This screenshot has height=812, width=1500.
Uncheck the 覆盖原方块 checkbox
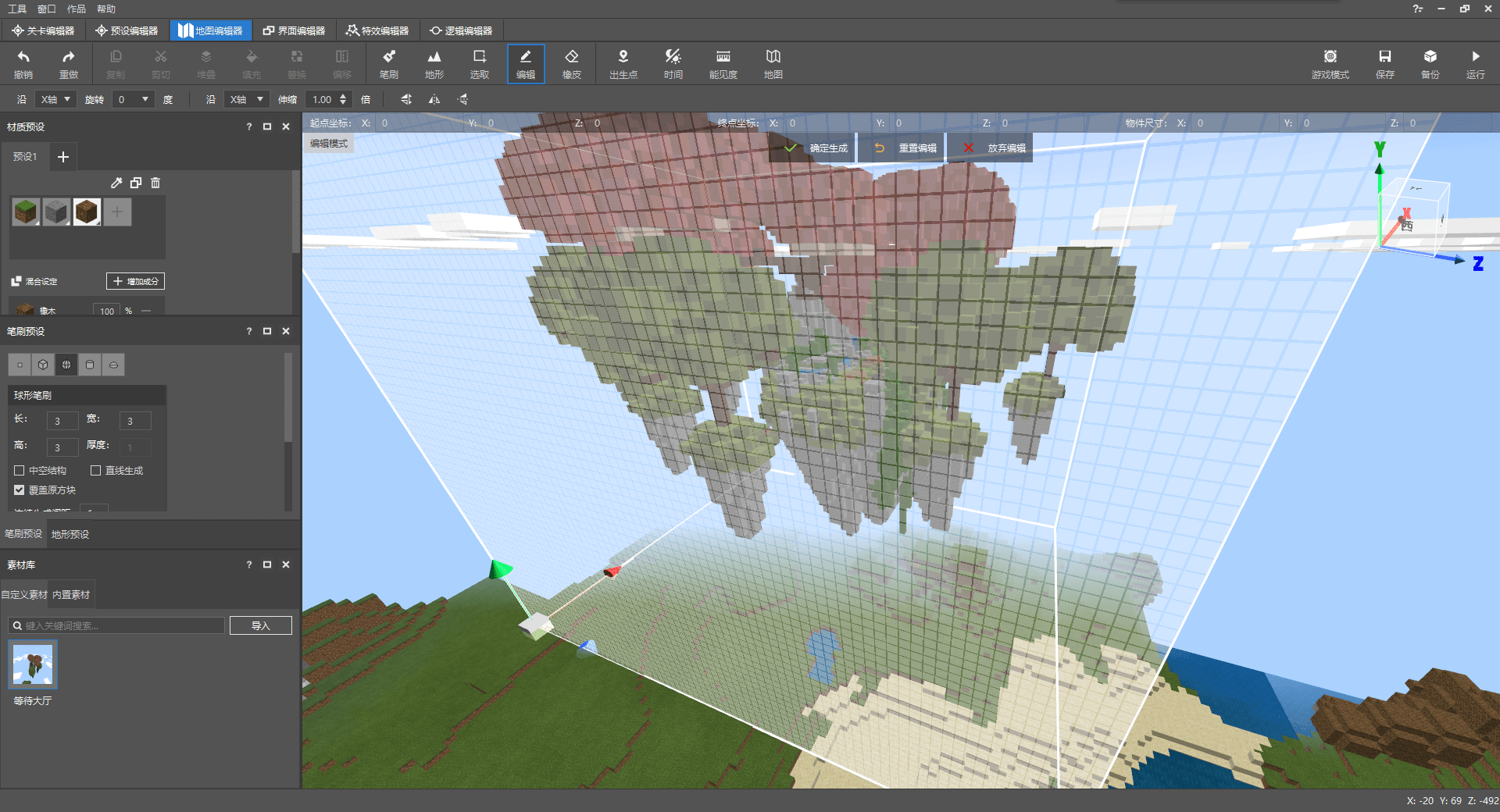tap(20, 490)
